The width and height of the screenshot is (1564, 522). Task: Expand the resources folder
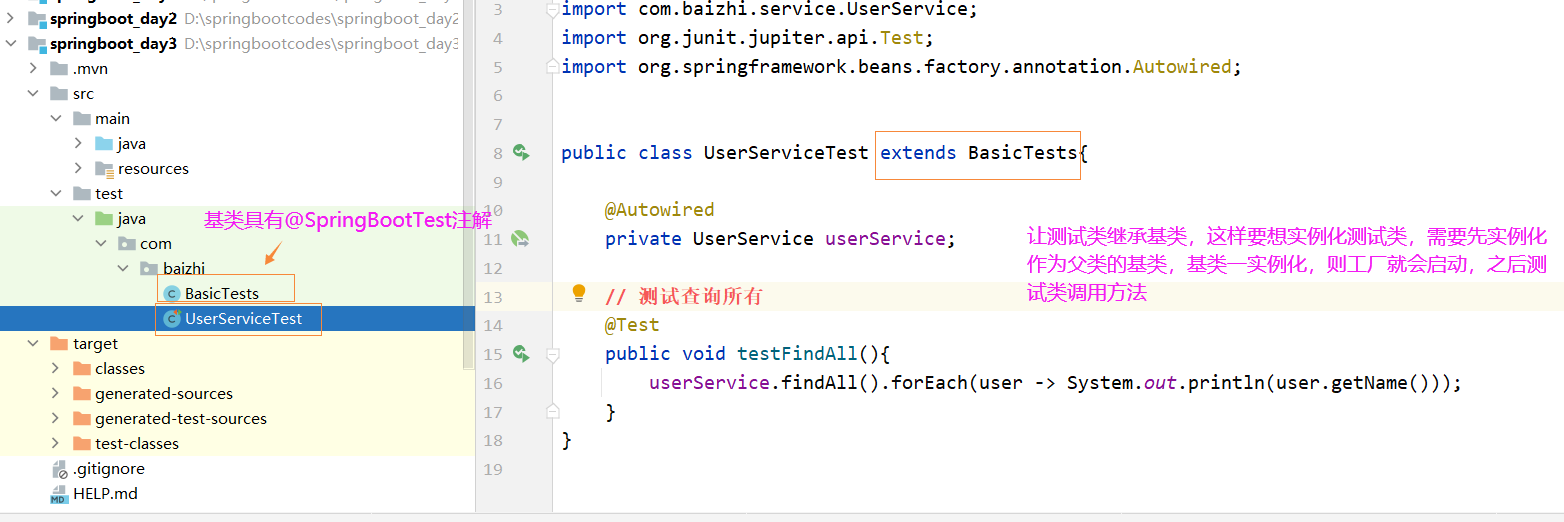pos(79,168)
